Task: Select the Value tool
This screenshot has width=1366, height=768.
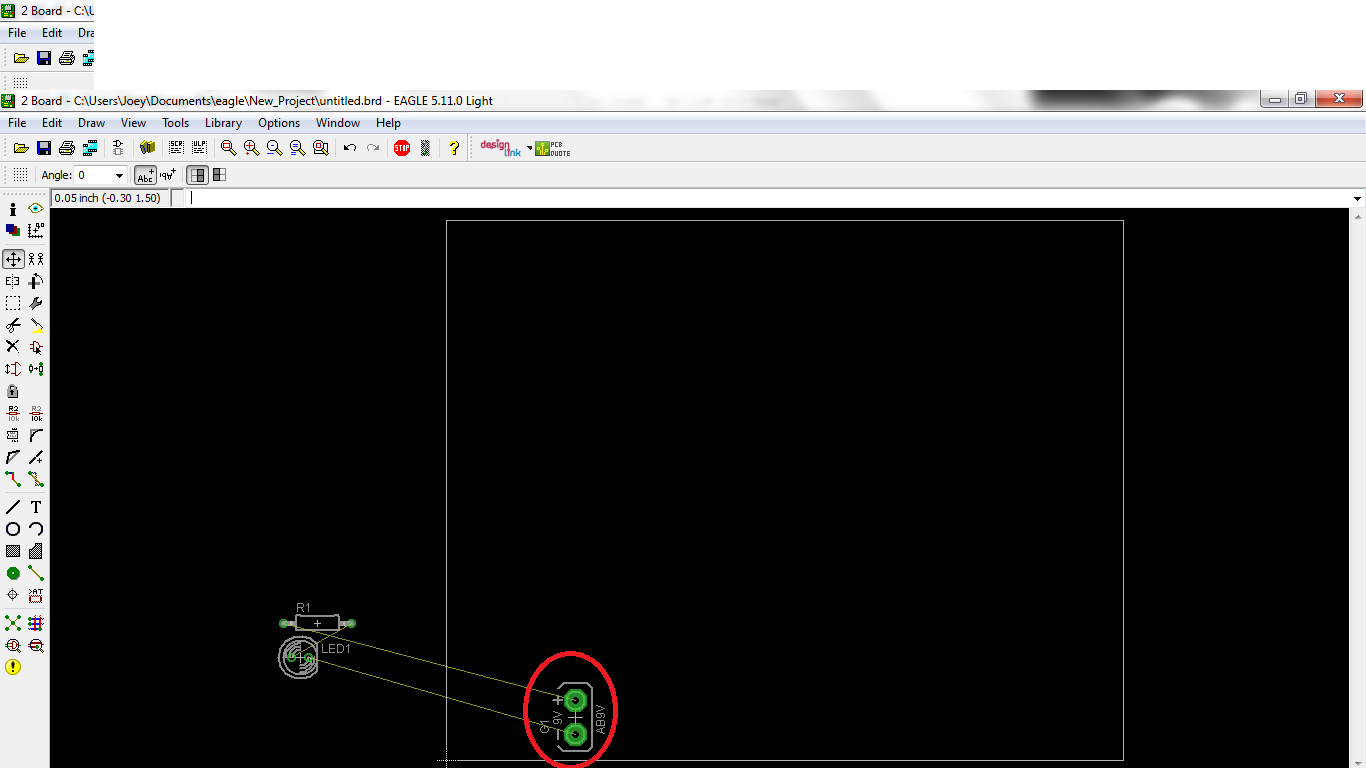Action: 36,413
